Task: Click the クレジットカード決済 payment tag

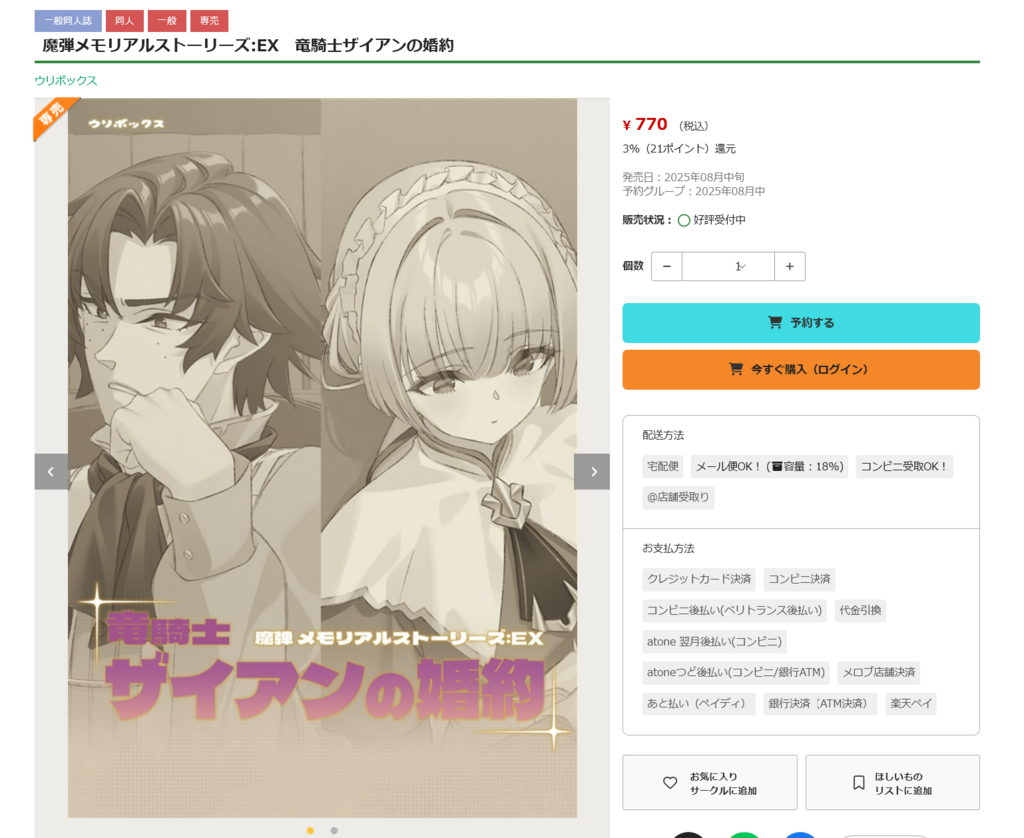Action: tap(699, 579)
